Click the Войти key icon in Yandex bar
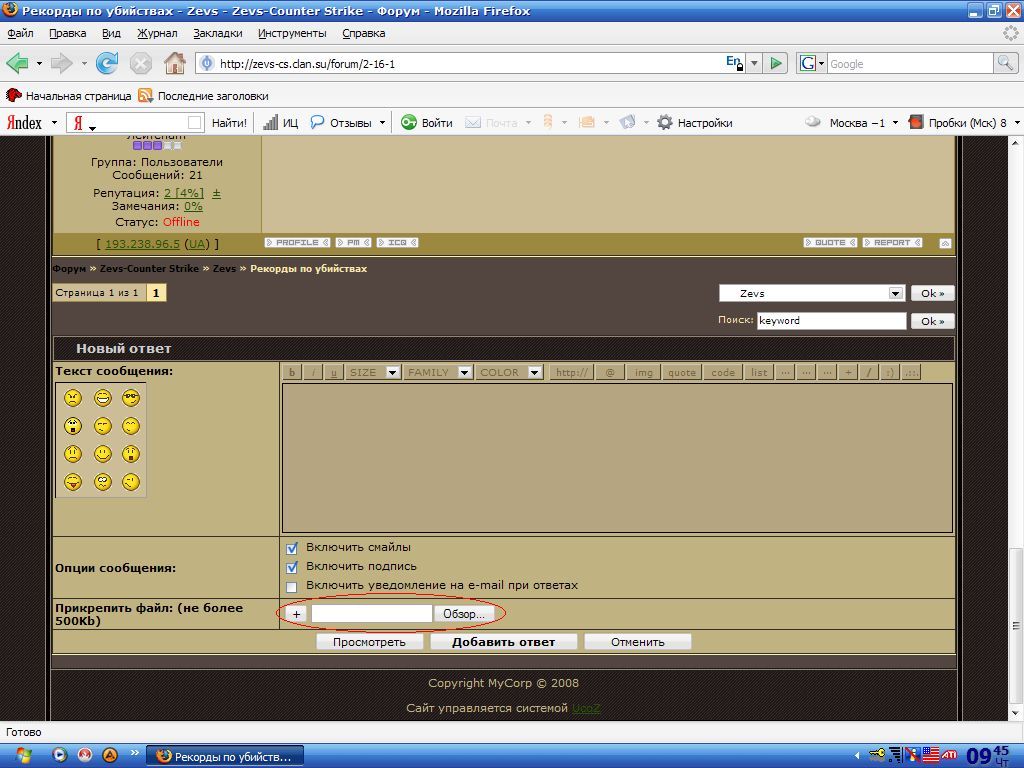1024x768 pixels. [409, 123]
